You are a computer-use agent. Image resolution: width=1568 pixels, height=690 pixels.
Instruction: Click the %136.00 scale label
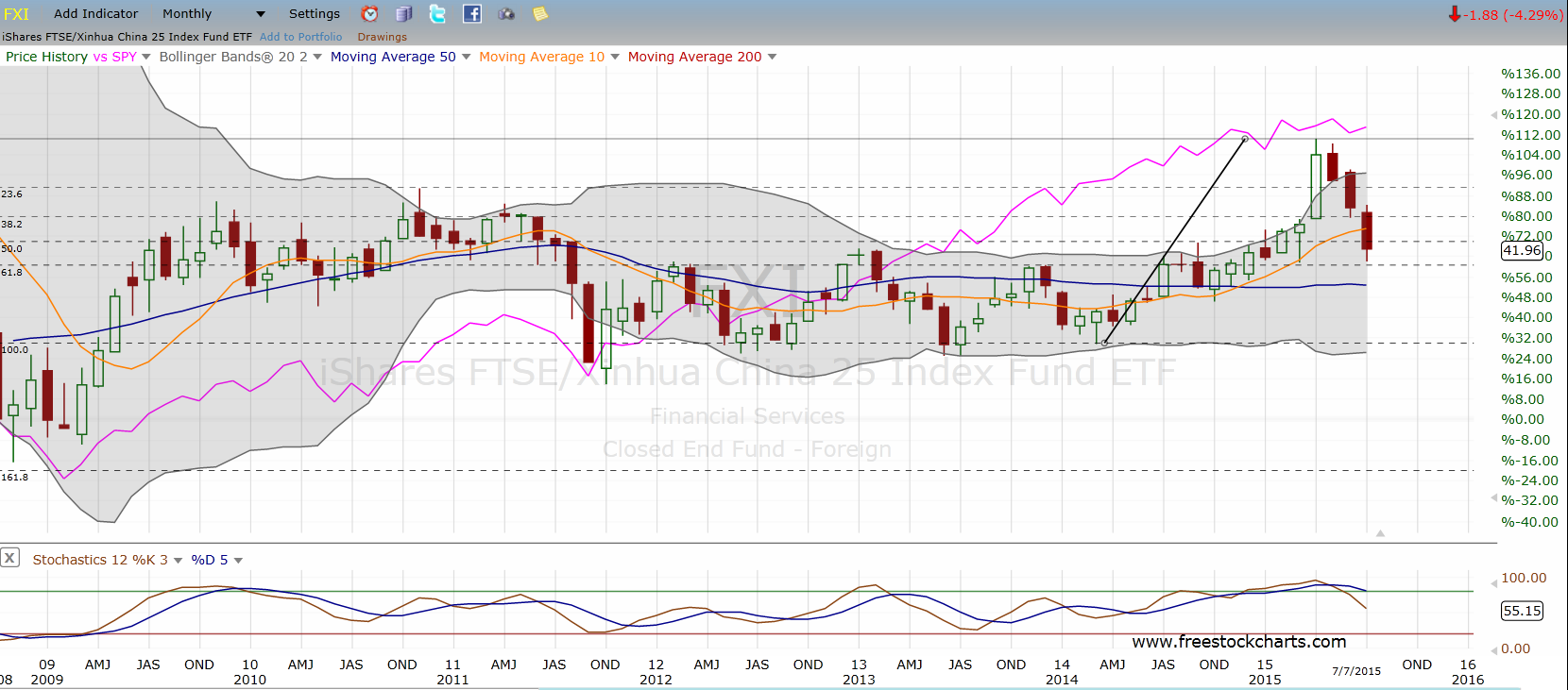pos(1531,74)
